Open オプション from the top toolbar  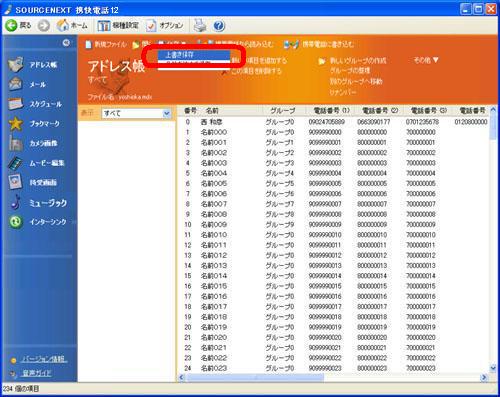pos(165,25)
